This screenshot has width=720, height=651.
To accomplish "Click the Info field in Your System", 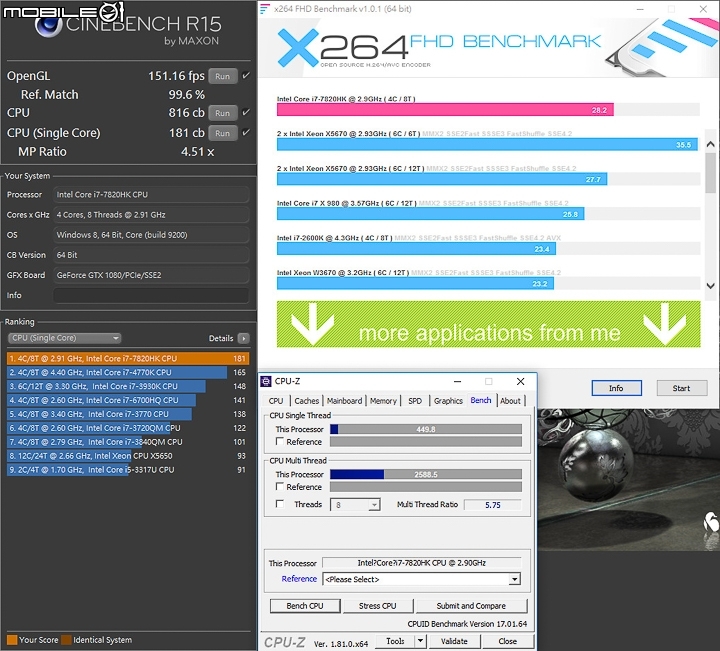I will tap(151, 295).
